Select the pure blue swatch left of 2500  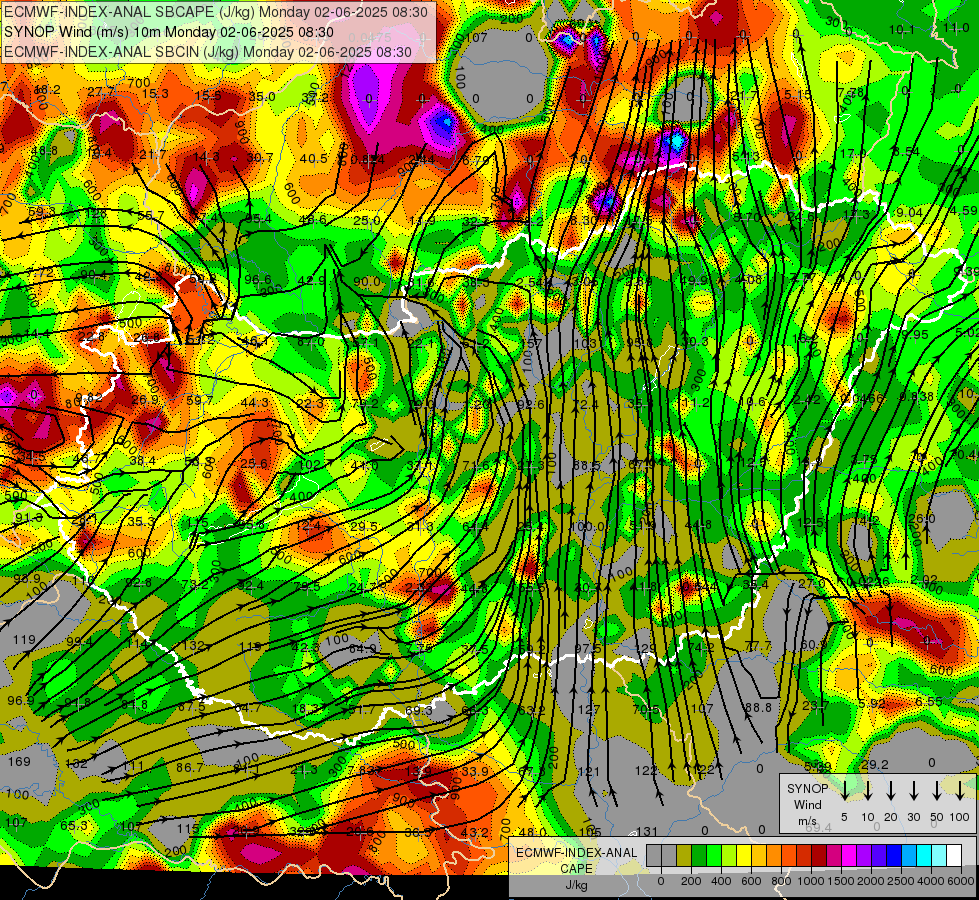point(893,856)
